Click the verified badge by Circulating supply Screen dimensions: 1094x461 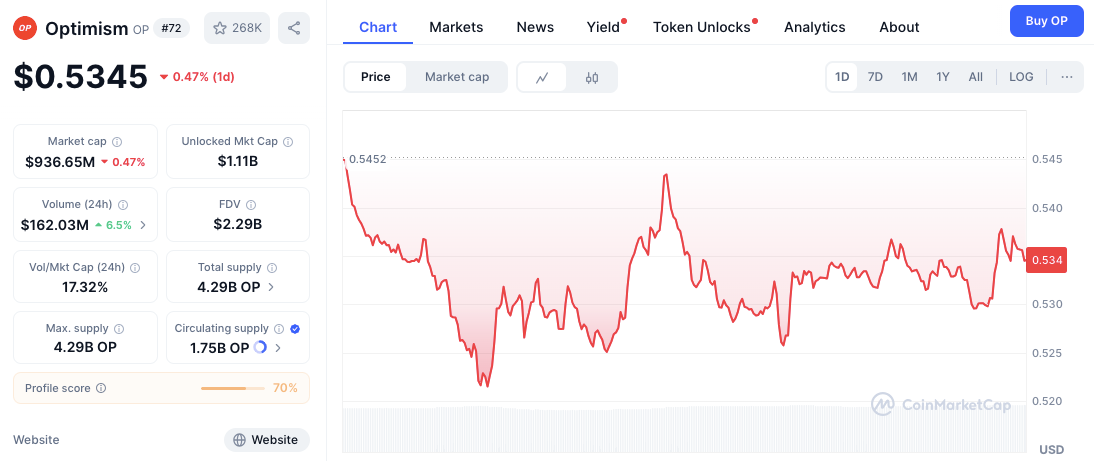[295, 328]
